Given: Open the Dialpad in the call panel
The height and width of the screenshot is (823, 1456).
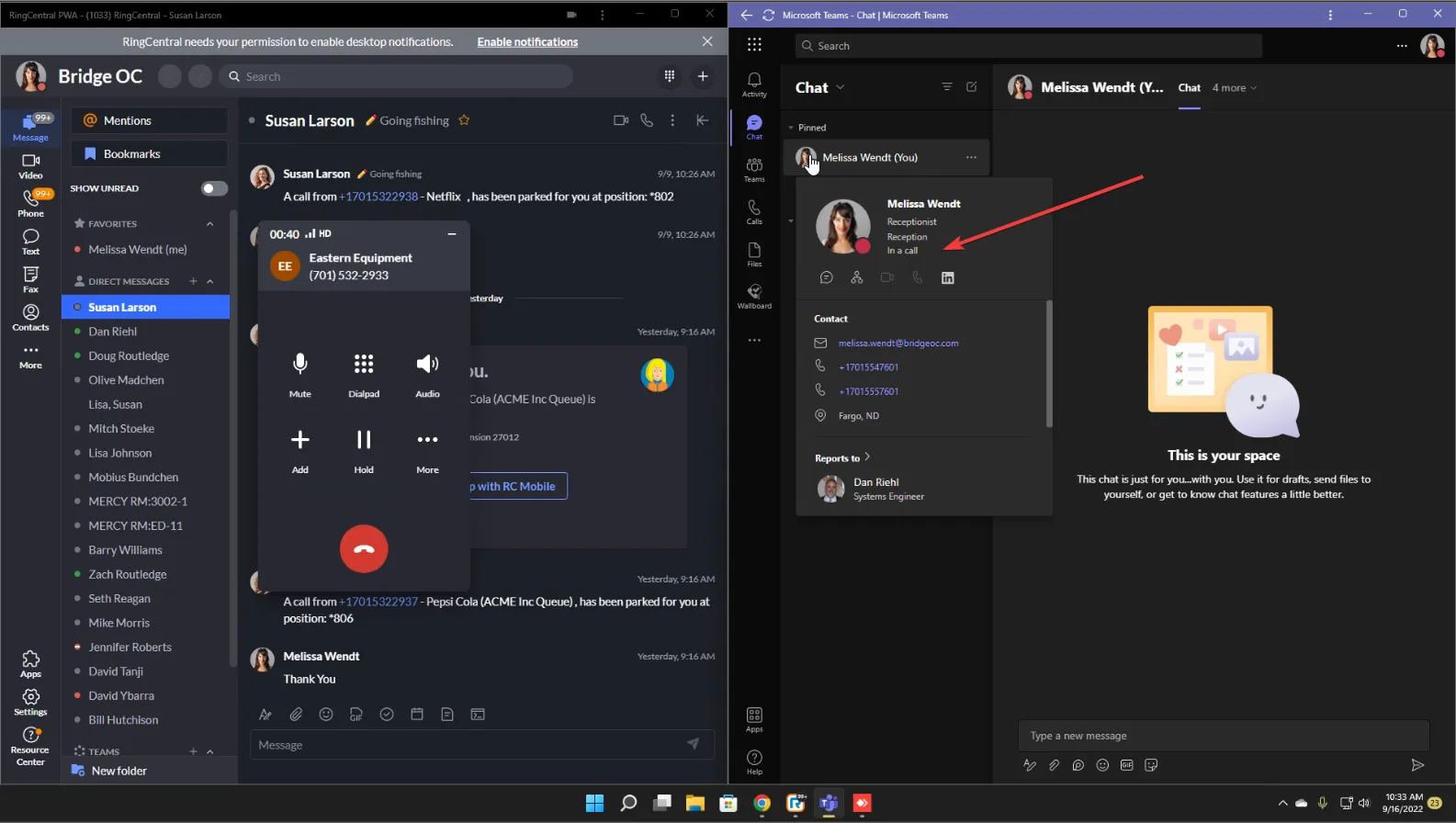Looking at the screenshot, I should [364, 374].
